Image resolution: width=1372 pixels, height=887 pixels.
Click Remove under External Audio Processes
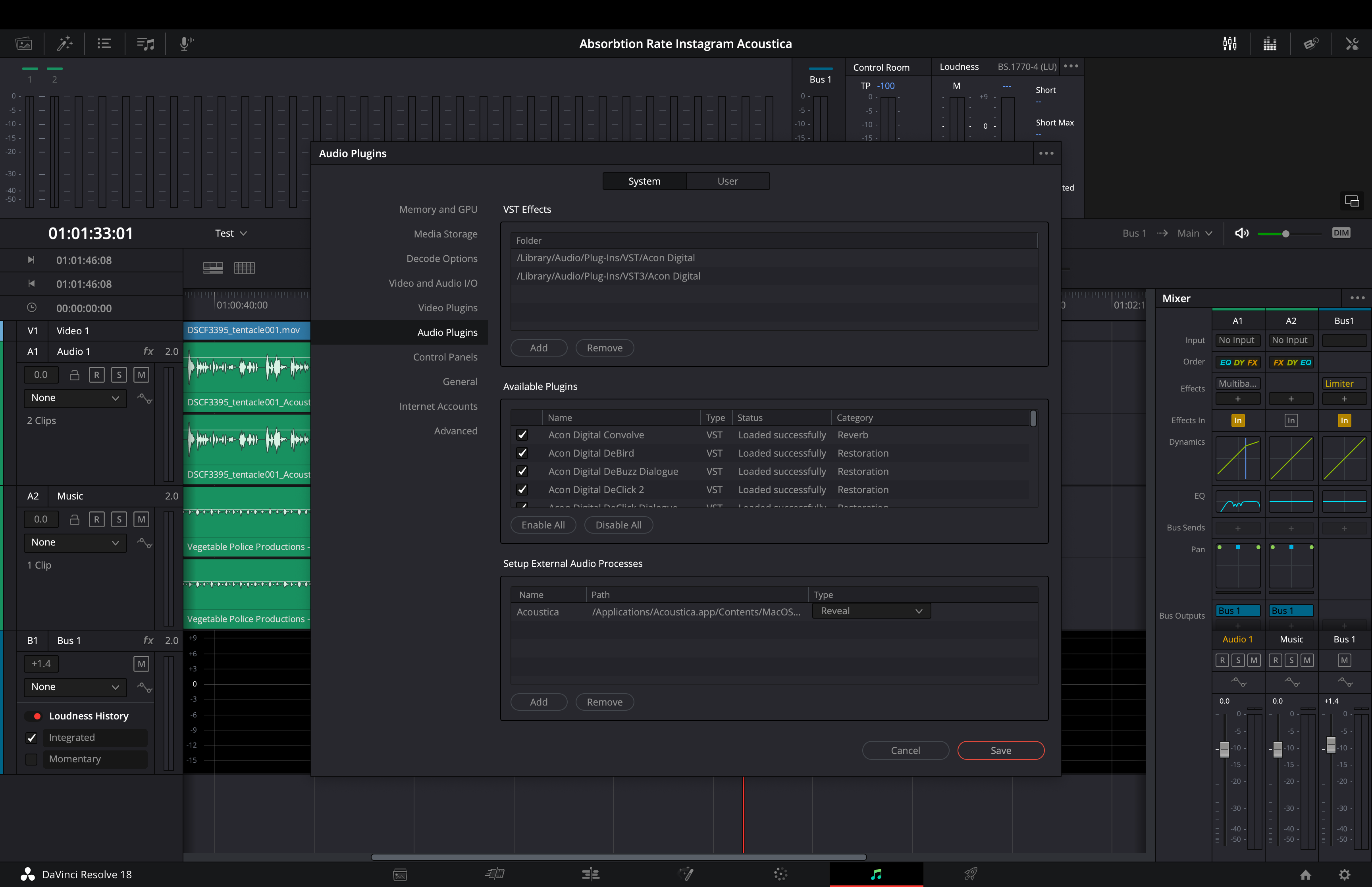click(605, 702)
